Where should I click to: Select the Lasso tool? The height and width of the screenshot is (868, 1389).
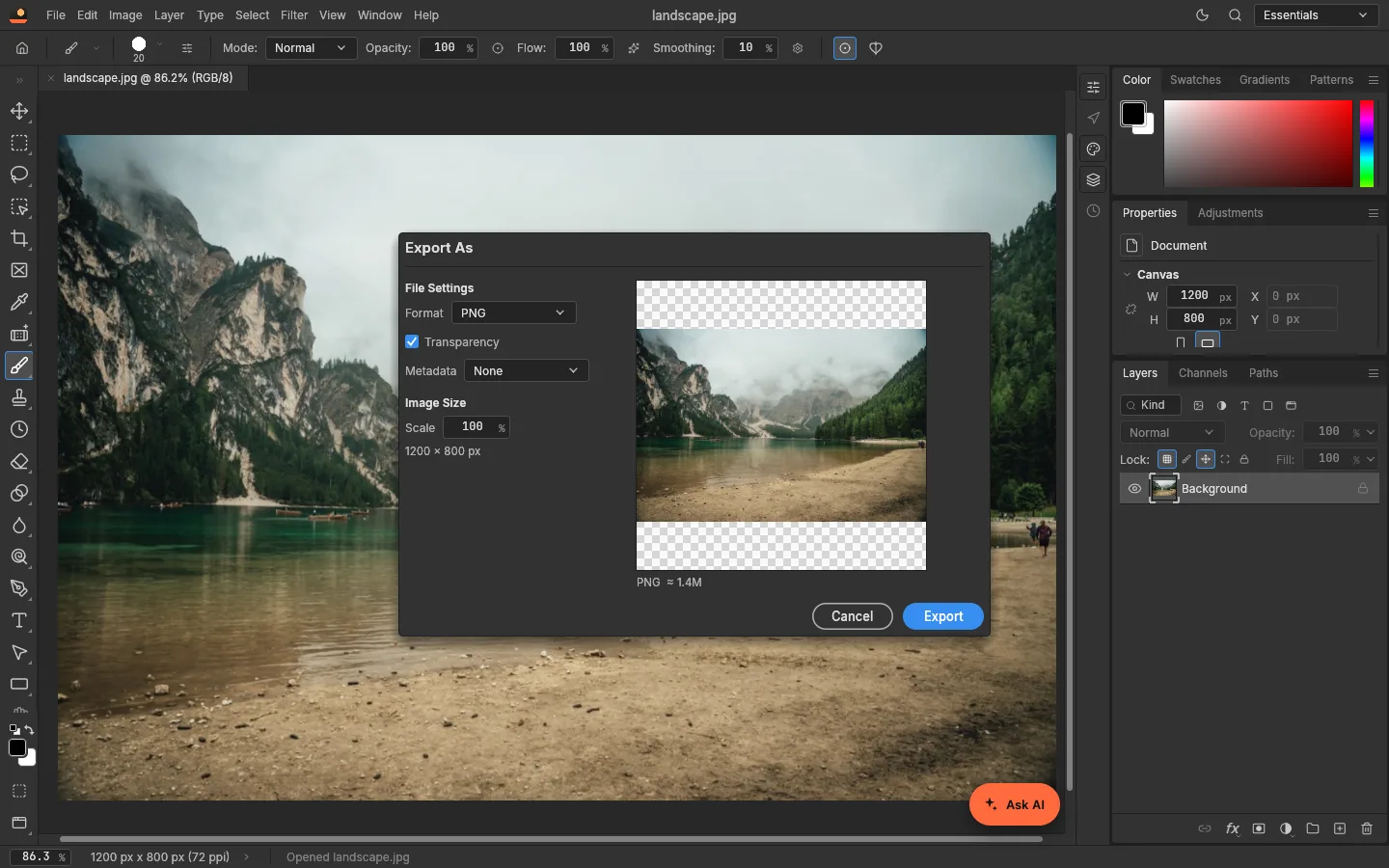[19, 175]
